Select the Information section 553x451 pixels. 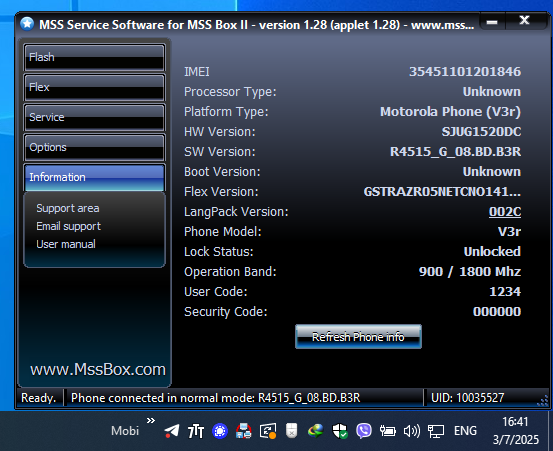(x=94, y=177)
